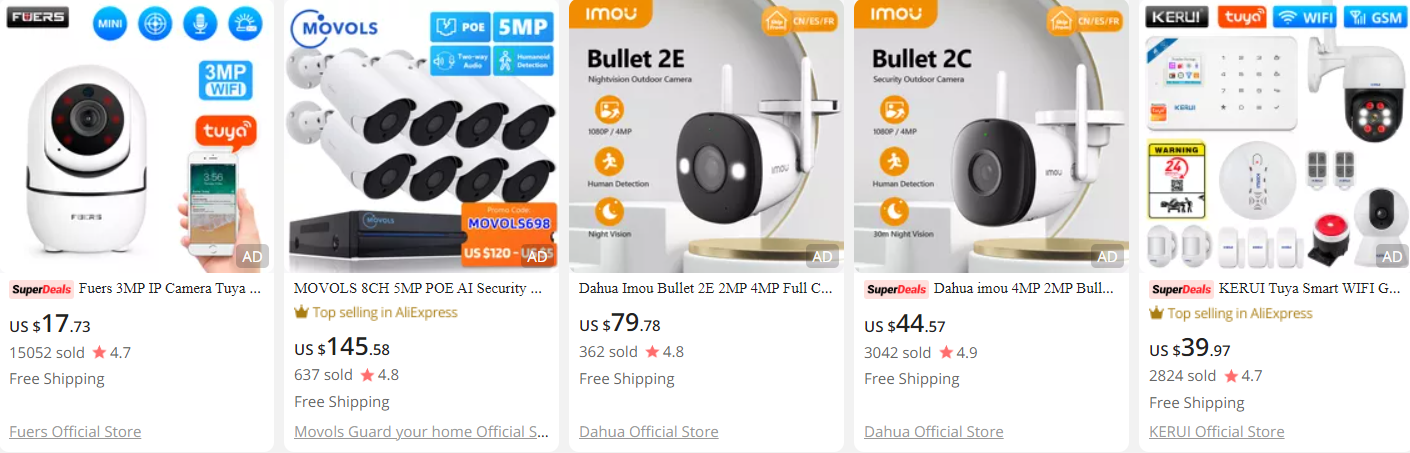Click the SuperDeals badge on Fuers camera
The image size is (1410, 453).
(x=42, y=289)
